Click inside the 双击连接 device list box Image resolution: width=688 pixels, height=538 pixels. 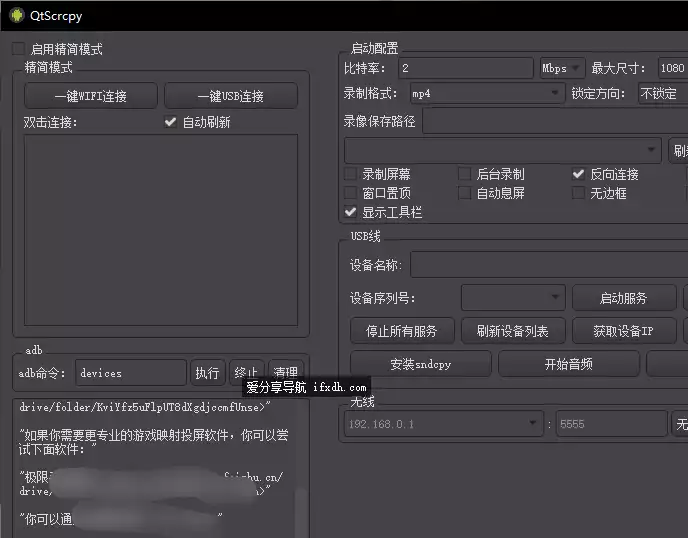[161, 230]
